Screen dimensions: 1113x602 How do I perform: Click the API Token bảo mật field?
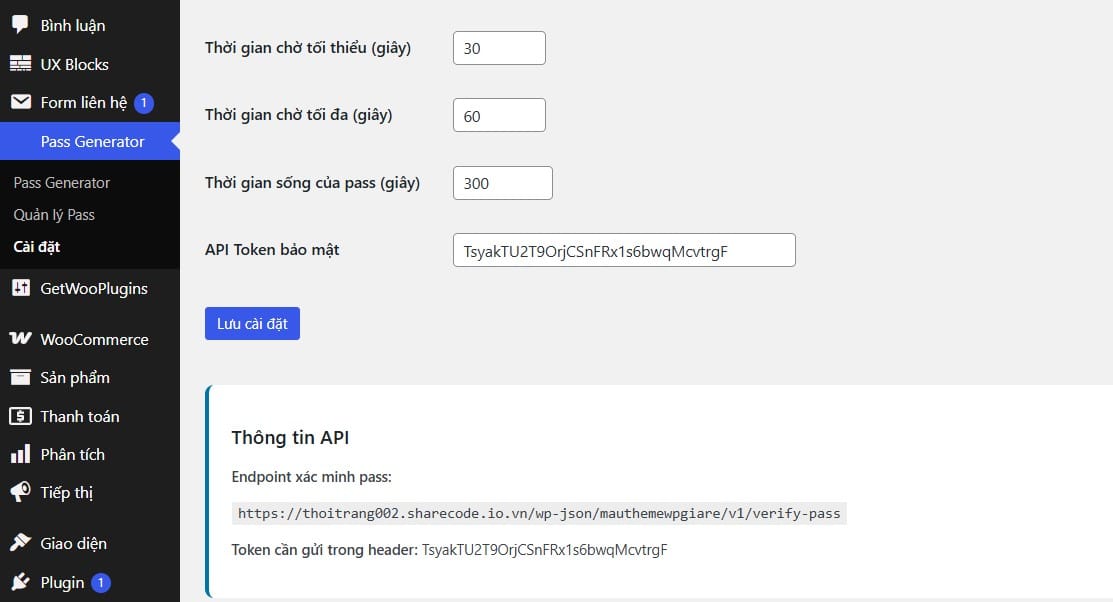(x=624, y=250)
